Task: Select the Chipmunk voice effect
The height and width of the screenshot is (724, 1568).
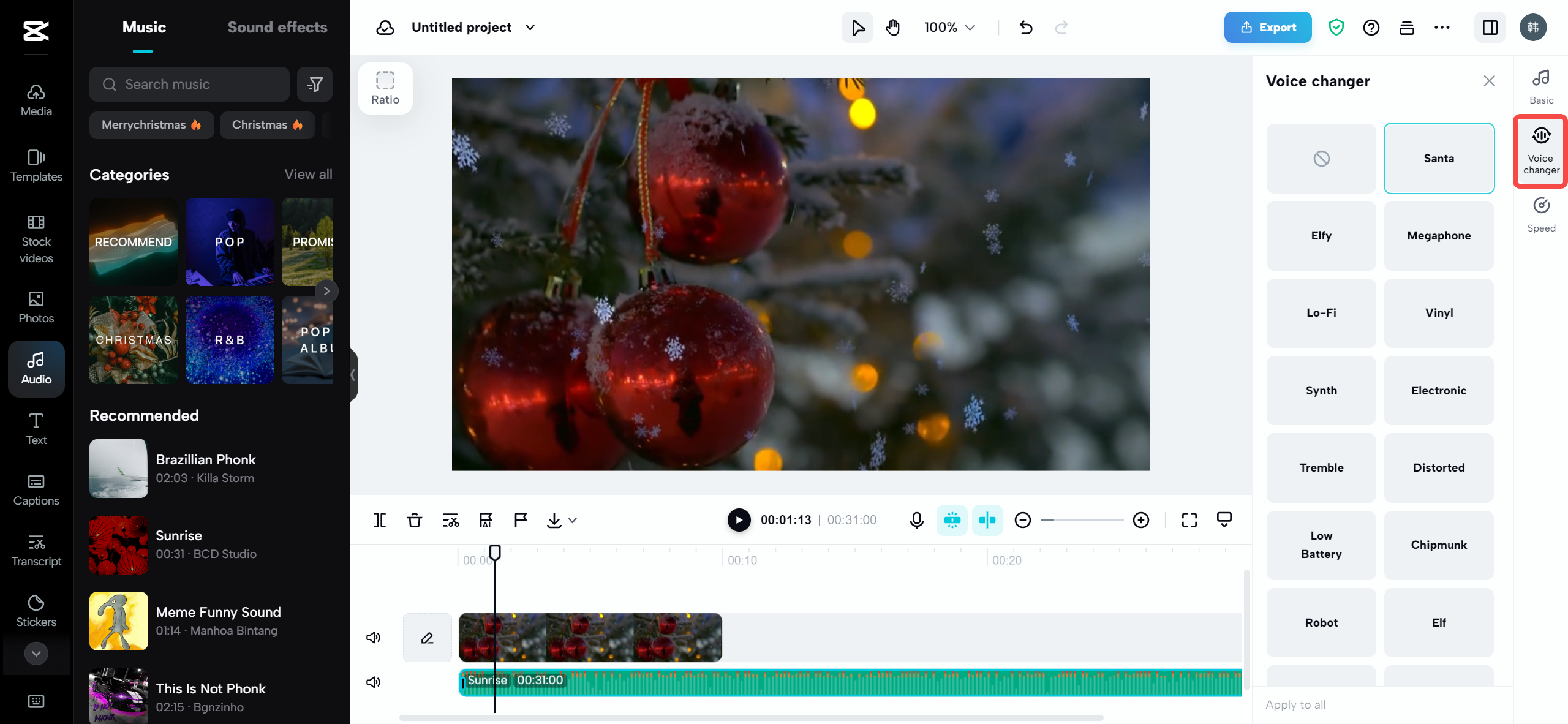Action: coord(1438,545)
